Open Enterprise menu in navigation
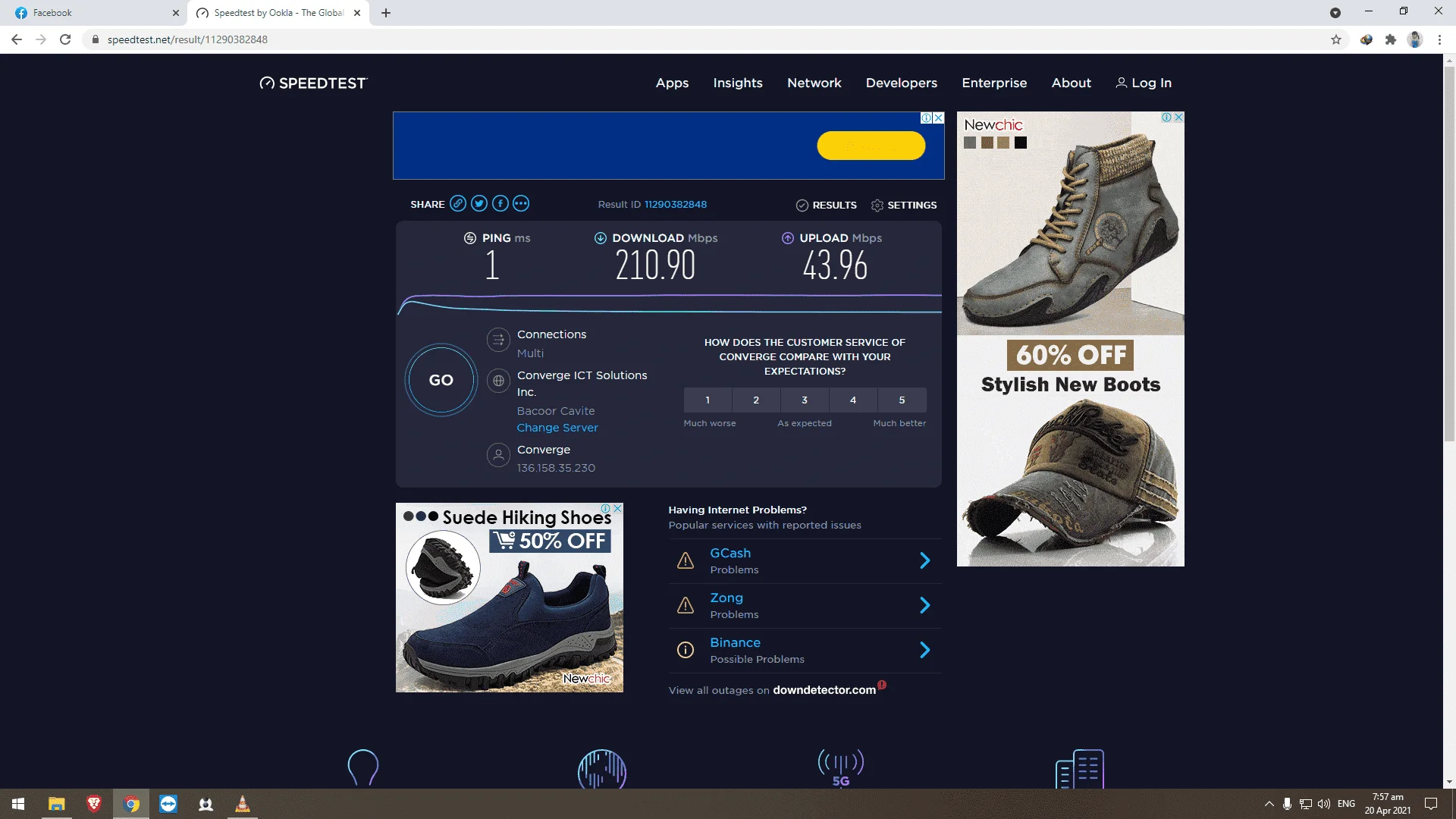1456x819 pixels. click(x=994, y=83)
